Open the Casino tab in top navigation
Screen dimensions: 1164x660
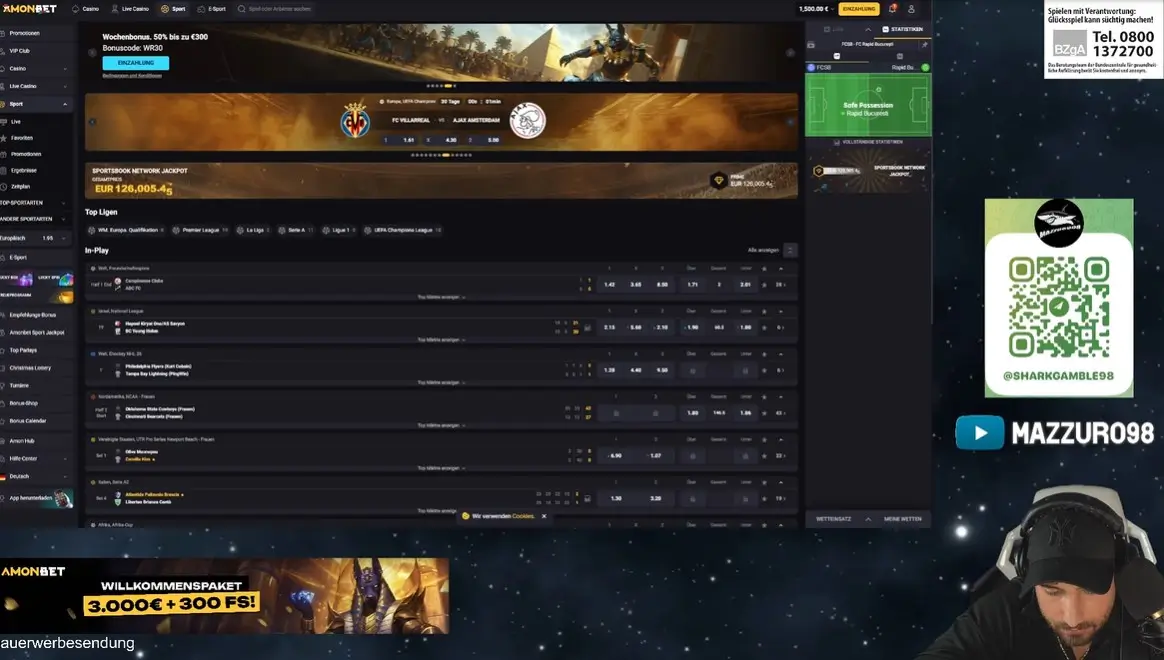click(85, 9)
